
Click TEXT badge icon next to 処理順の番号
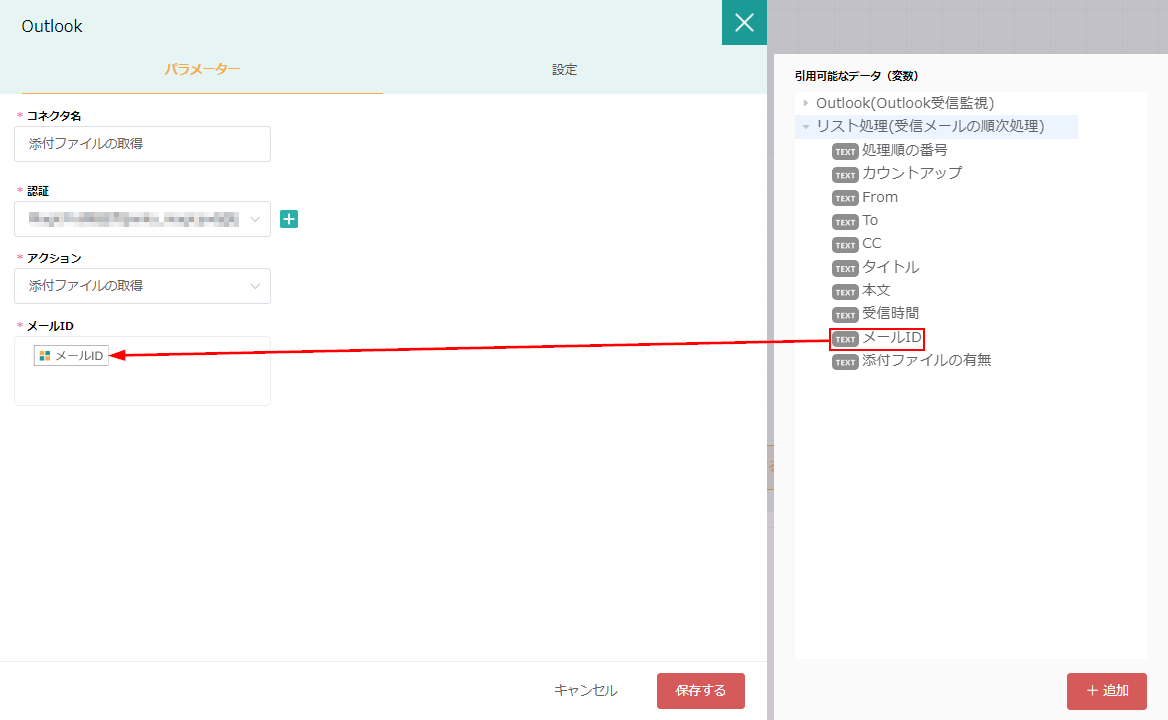[845, 152]
